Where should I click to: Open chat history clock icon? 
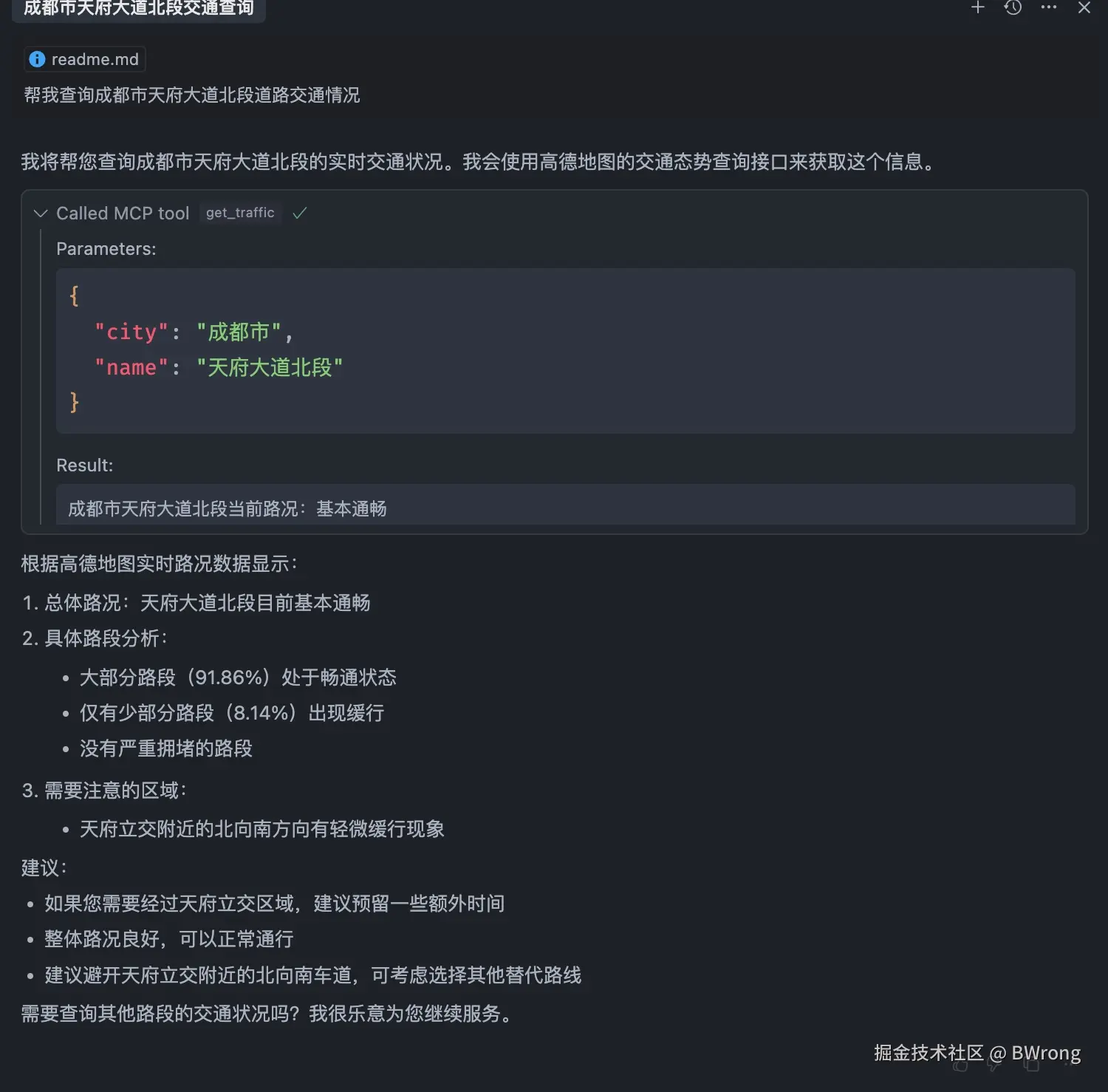(x=1013, y=8)
